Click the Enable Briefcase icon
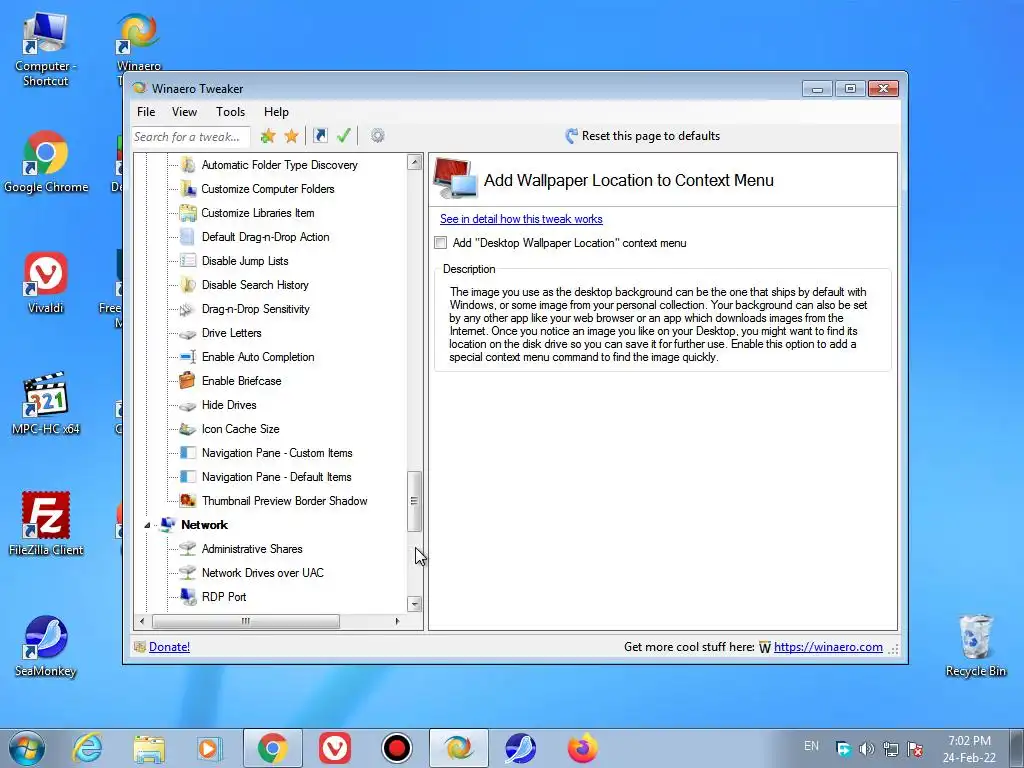This screenshot has width=1024, height=768. tap(187, 380)
